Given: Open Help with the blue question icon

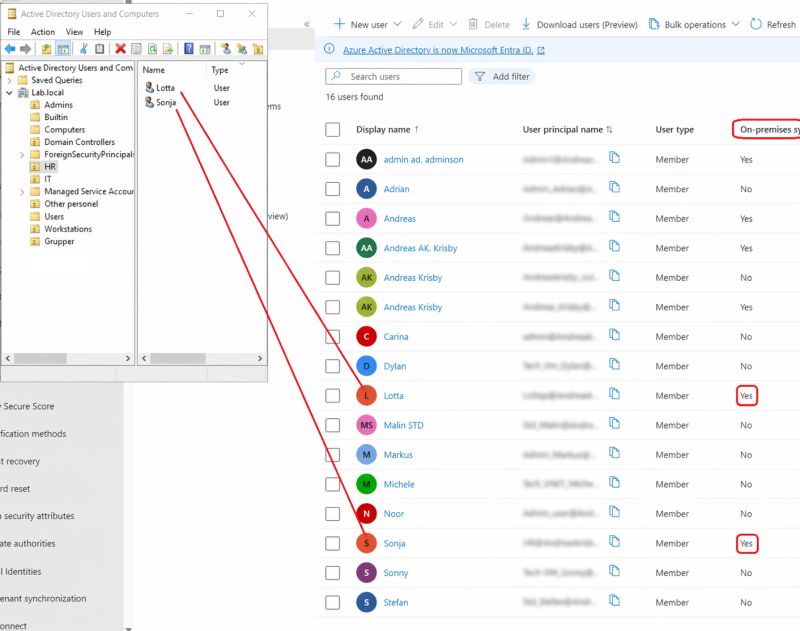Looking at the screenshot, I should 189,49.
